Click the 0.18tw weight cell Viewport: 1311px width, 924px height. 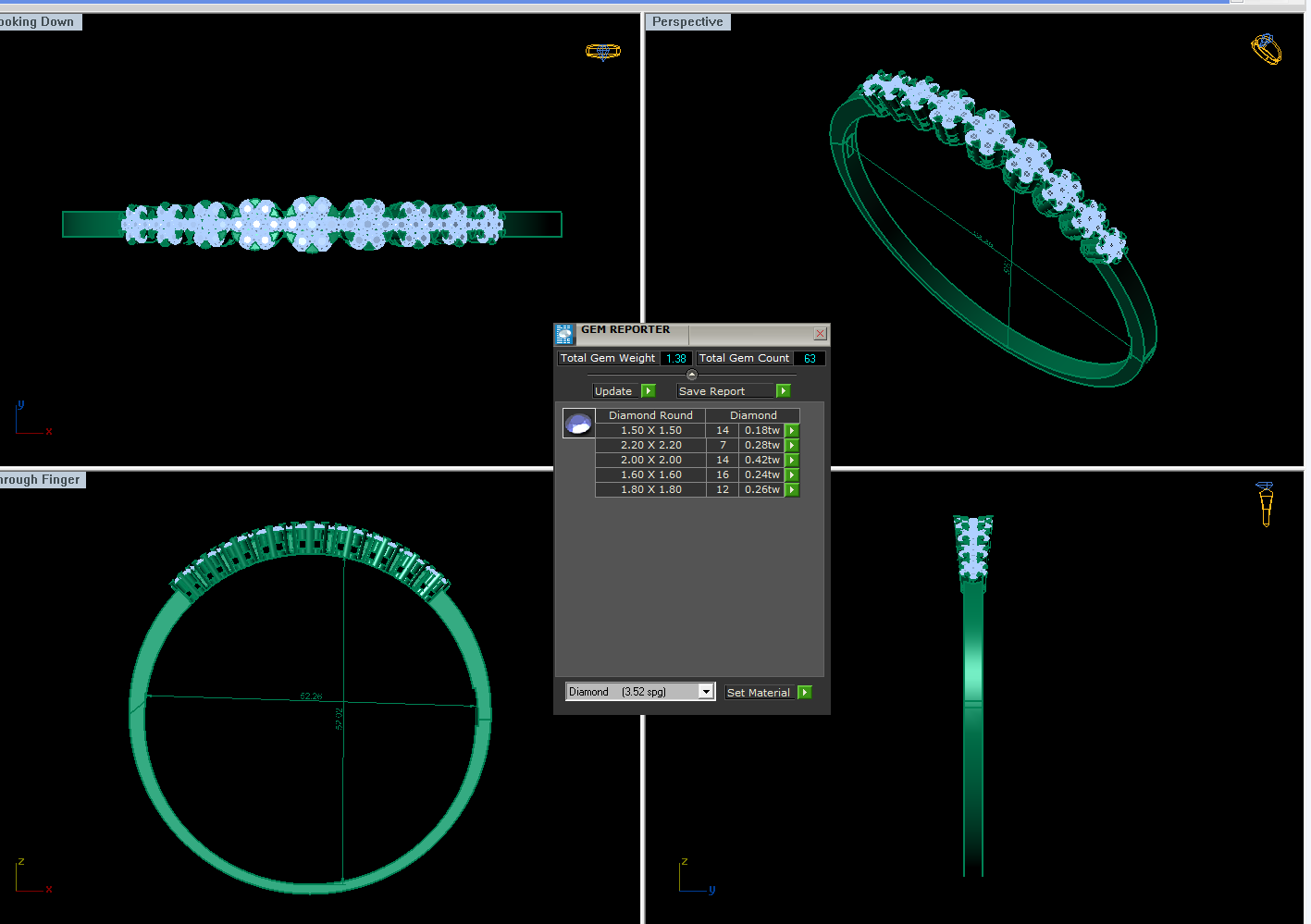(x=762, y=431)
